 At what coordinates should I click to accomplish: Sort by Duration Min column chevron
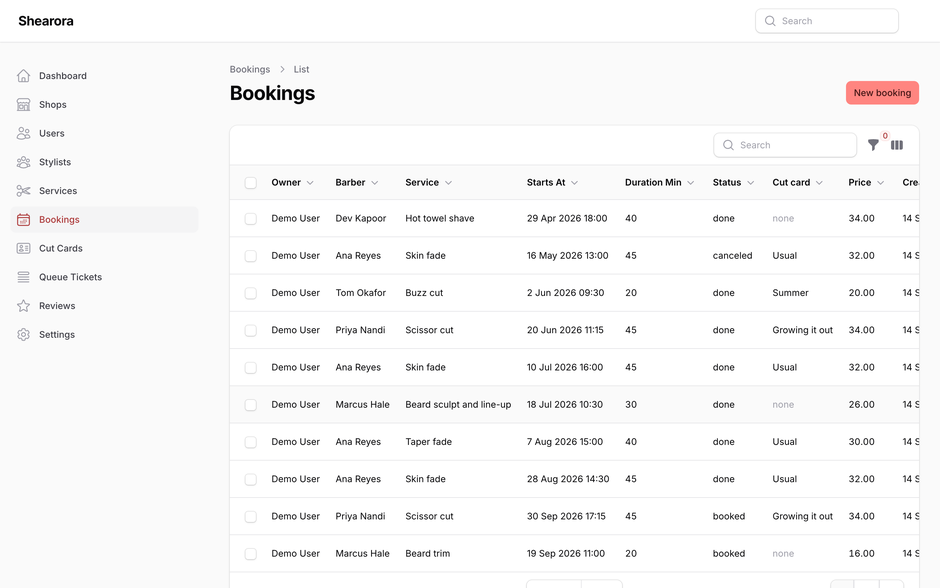pyautogui.click(x=691, y=183)
